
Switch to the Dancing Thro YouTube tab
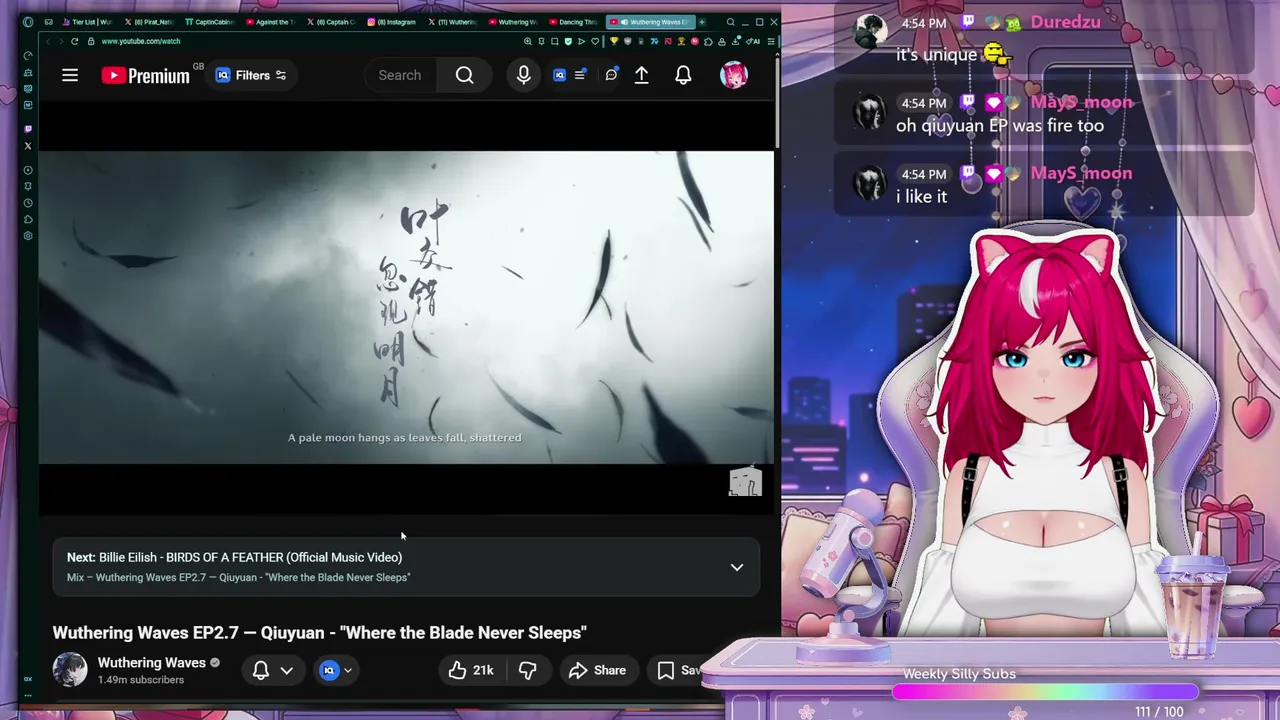coord(574,22)
